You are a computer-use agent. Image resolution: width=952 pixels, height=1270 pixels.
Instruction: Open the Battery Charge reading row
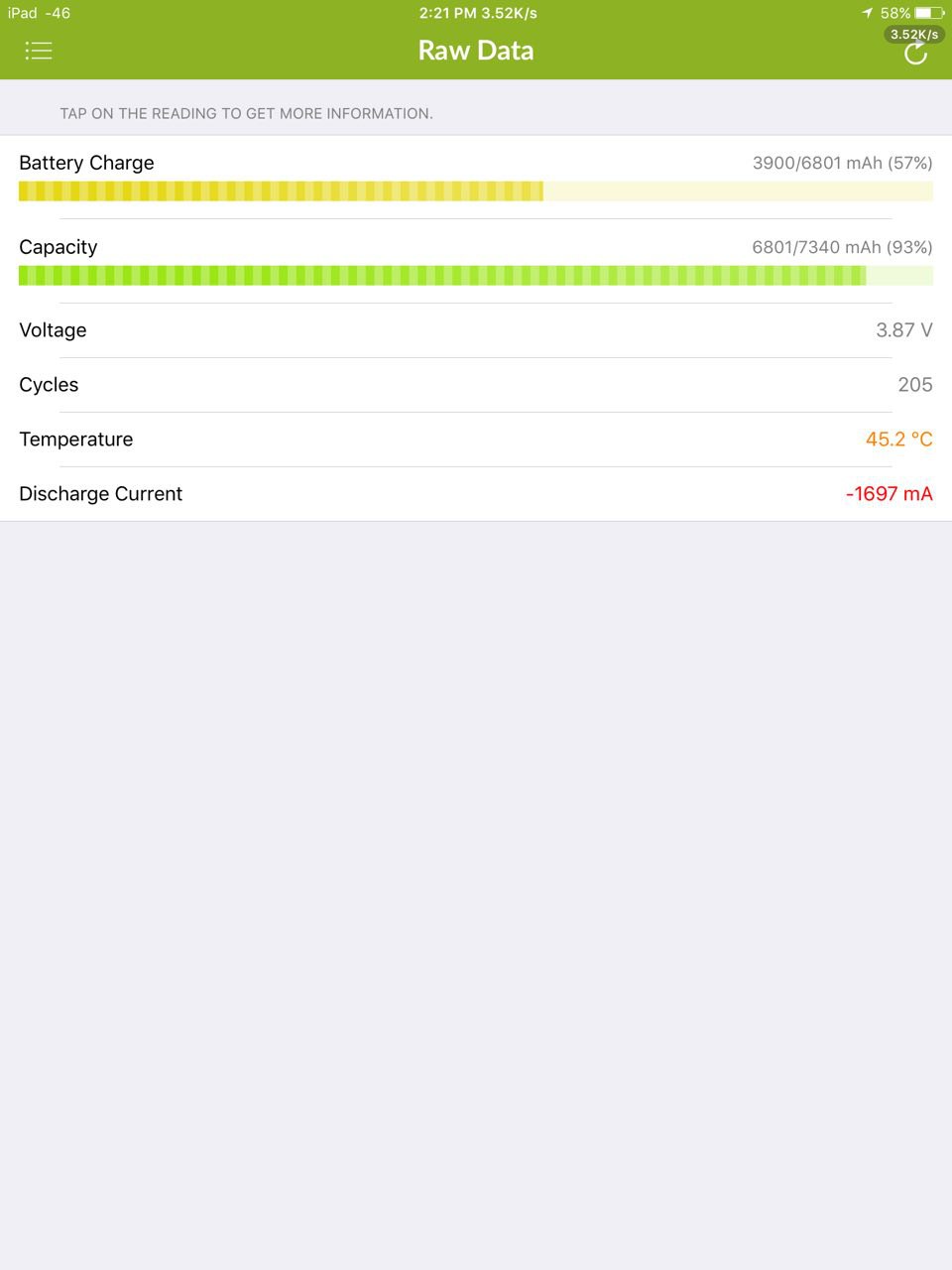[476, 177]
